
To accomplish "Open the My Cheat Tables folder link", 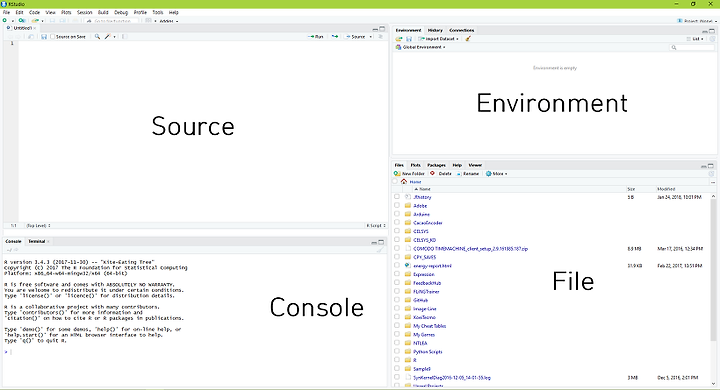I will pyautogui.click(x=429, y=326).
